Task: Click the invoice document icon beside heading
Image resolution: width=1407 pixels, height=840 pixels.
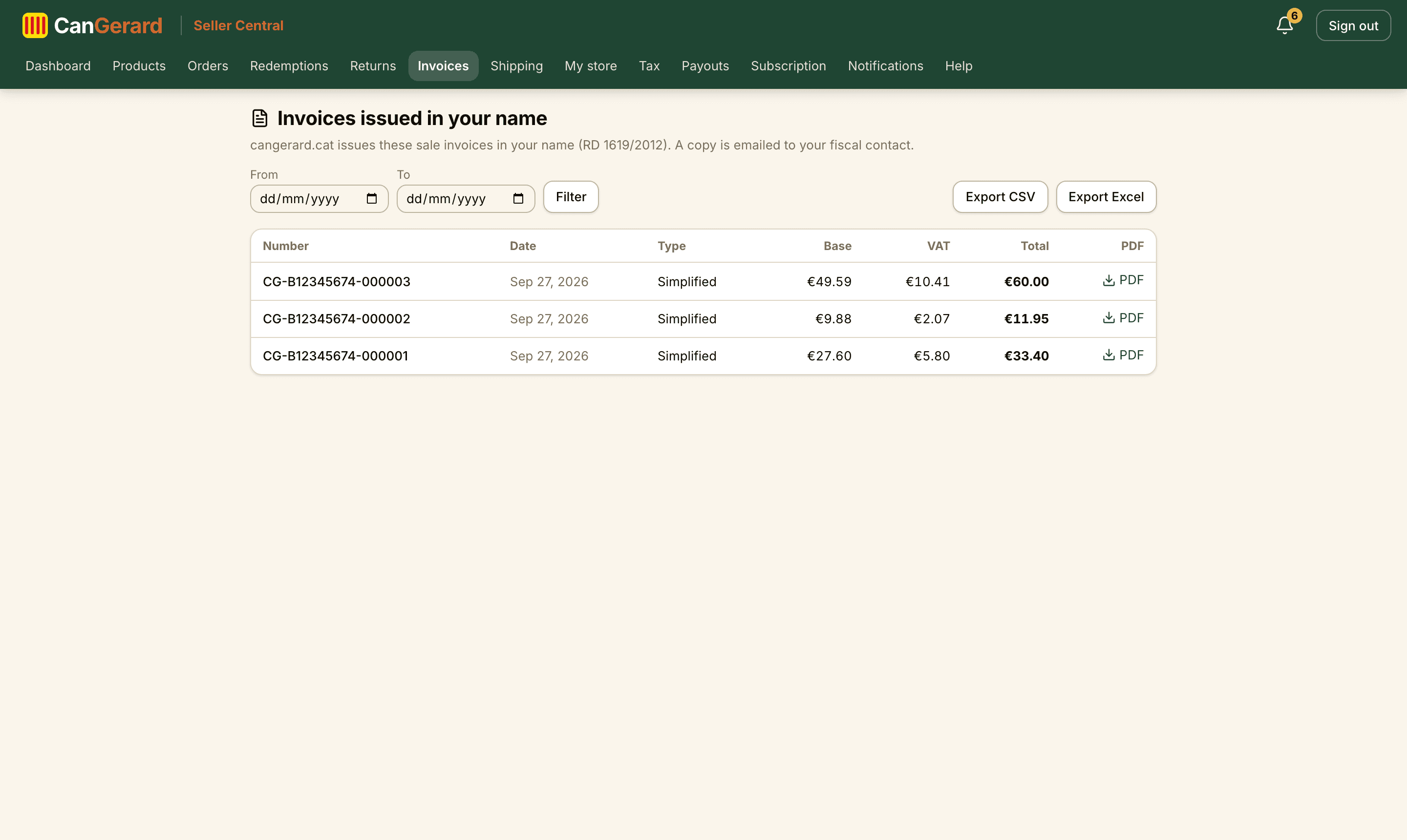Action: (259, 118)
